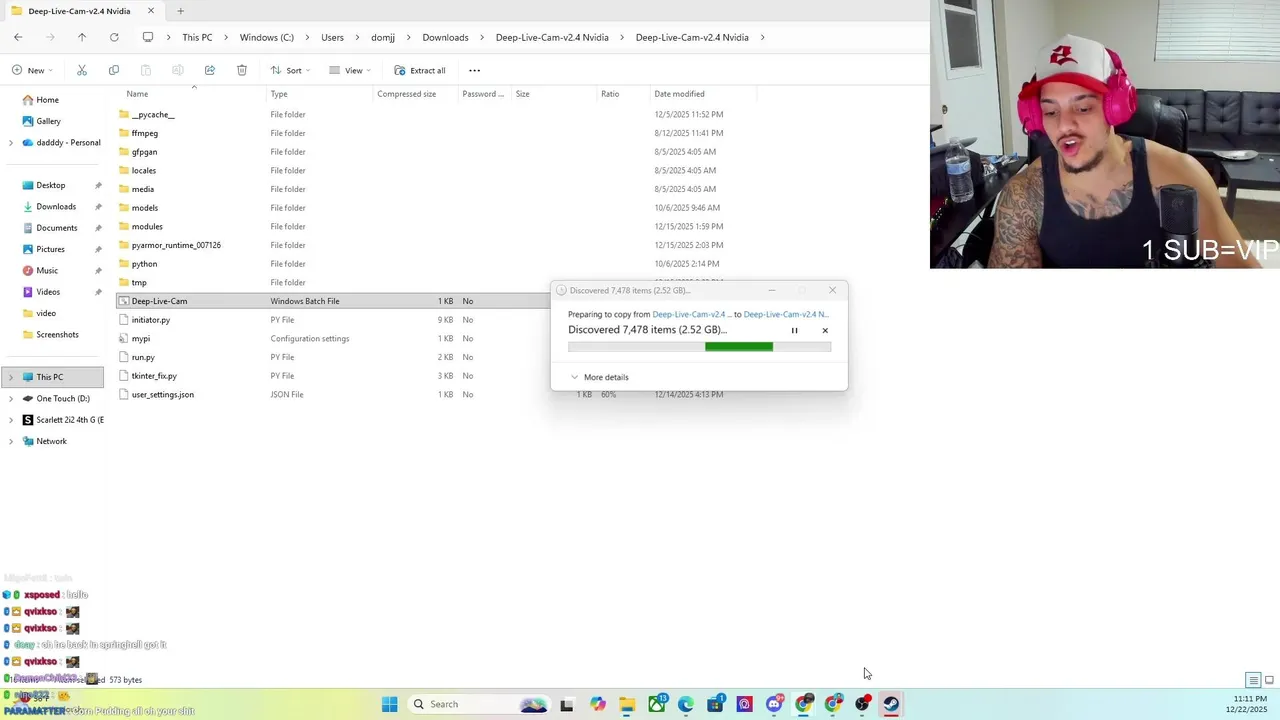The width and height of the screenshot is (1280, 720).
Task: Add a new File Explorer tab
Action: (181, 11)
